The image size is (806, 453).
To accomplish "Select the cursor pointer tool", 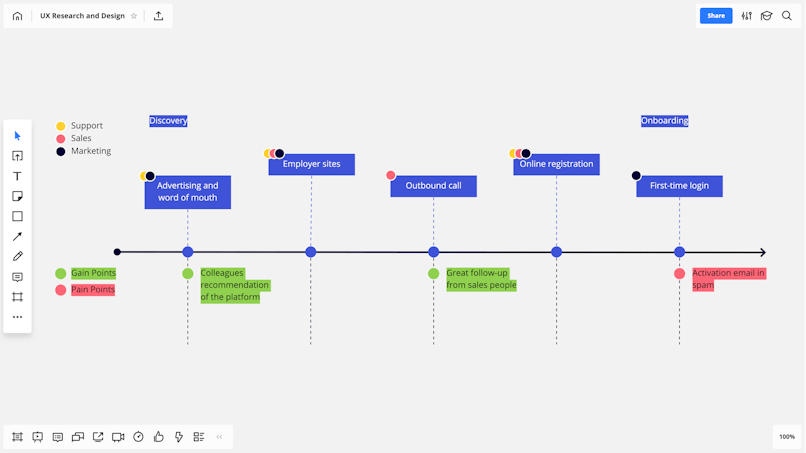I will click(x=17, y=136).
